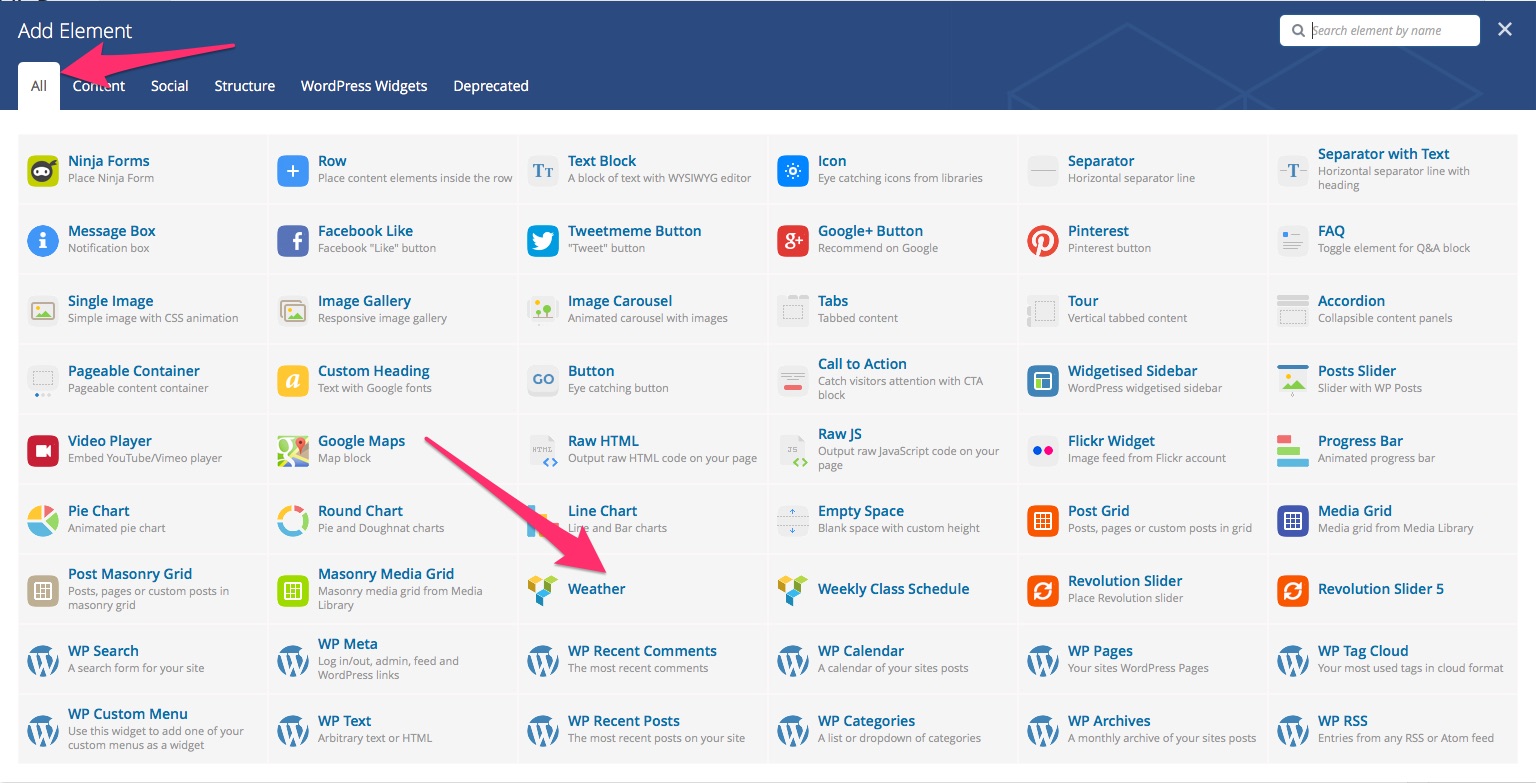Viewport: 1536px width, 783px height.
Task: Choose the FAQ element
Action: (1393, 239)
